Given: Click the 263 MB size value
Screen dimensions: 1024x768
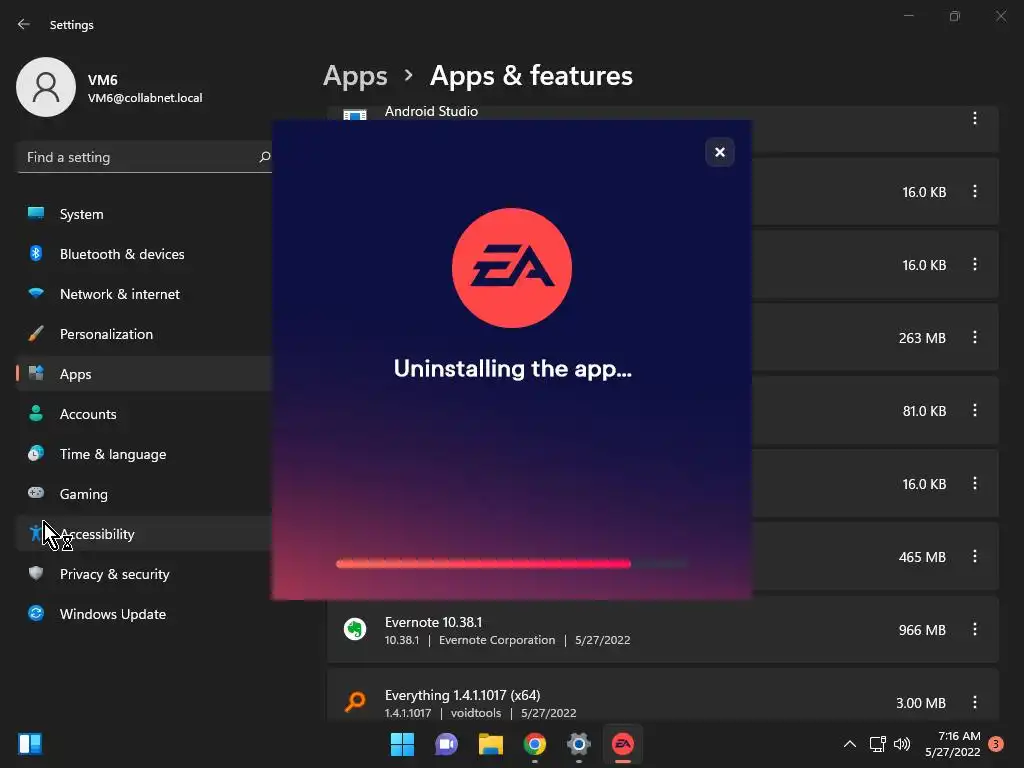Looking at the screenshot, I should (922, 338).
